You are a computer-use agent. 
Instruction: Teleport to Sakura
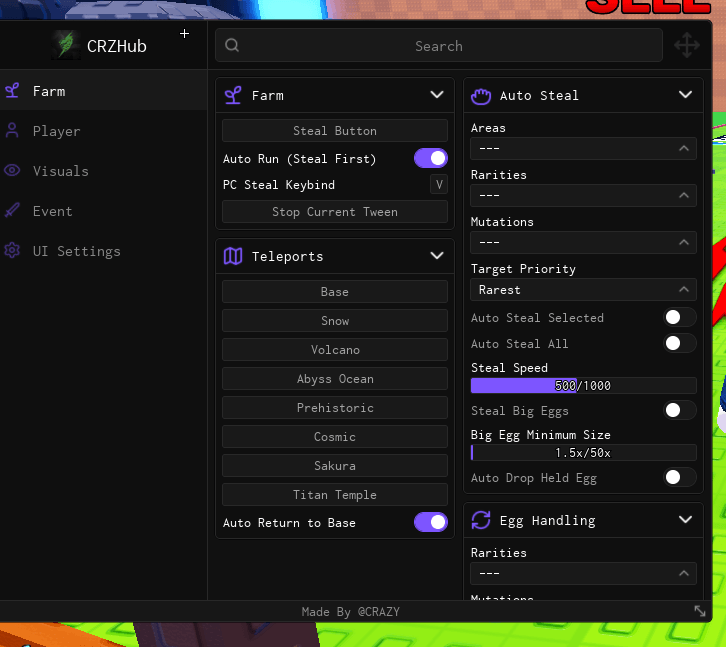[335, 465]
